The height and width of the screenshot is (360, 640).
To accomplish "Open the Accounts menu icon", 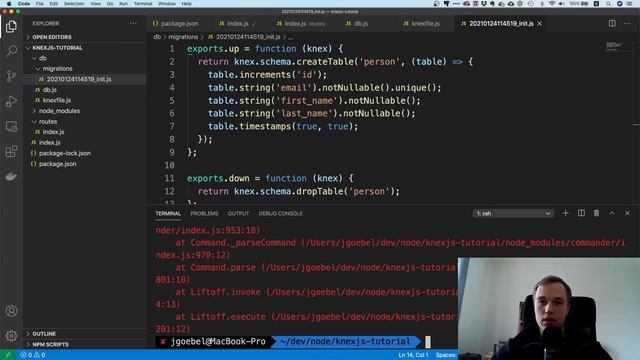I will [11, 311].
